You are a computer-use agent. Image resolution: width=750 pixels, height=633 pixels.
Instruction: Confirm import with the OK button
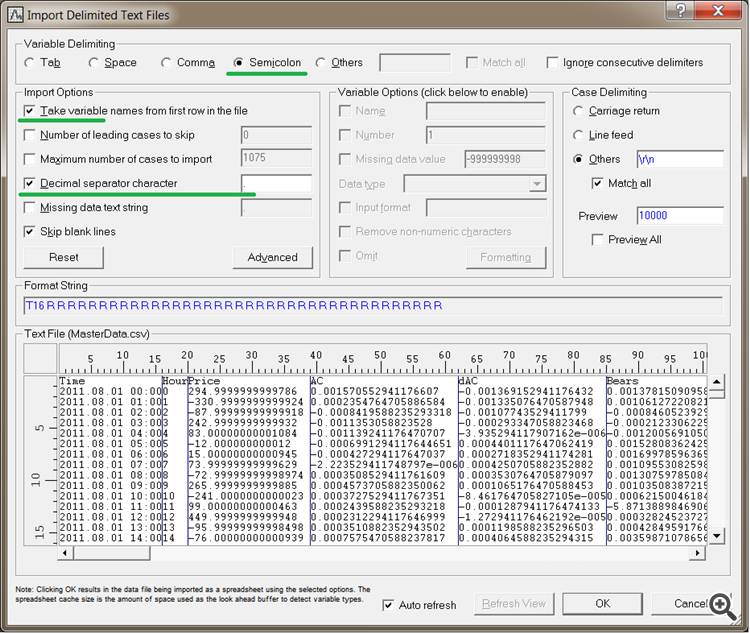602,604
